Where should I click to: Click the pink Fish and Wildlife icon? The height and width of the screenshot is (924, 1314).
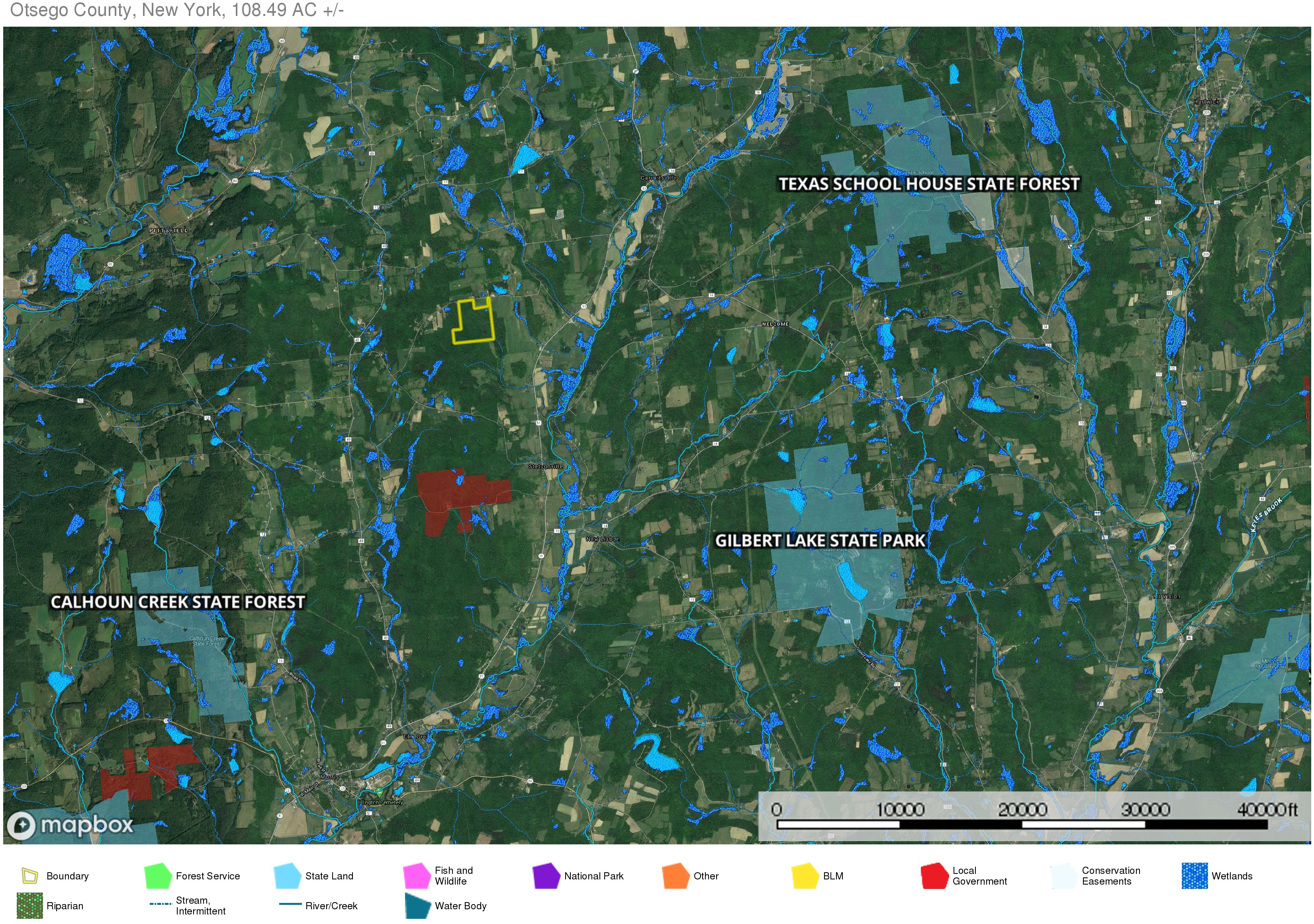(417, 875)
